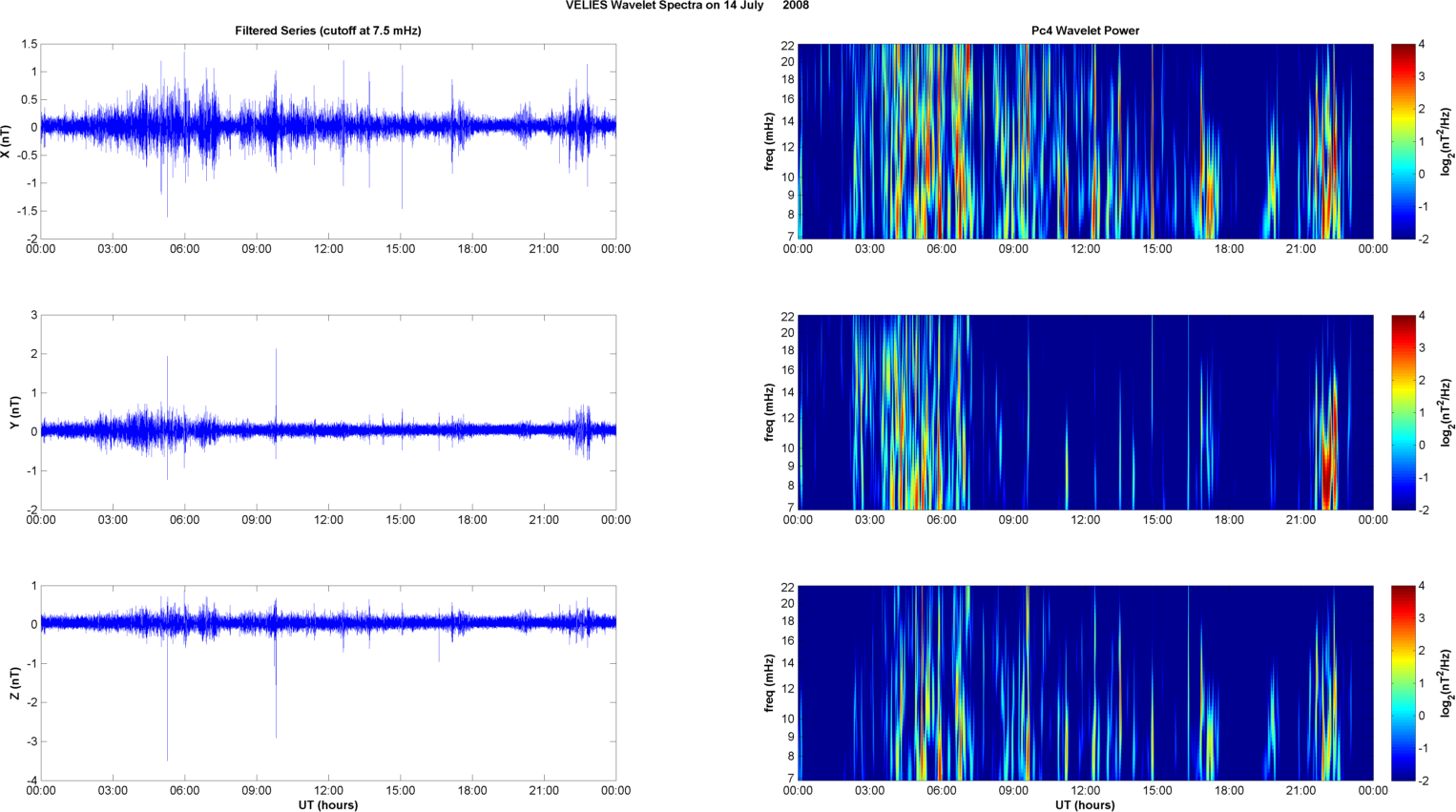
Task: Click "UT (hours)" below the Z series plot
Action: pos(328,805)
